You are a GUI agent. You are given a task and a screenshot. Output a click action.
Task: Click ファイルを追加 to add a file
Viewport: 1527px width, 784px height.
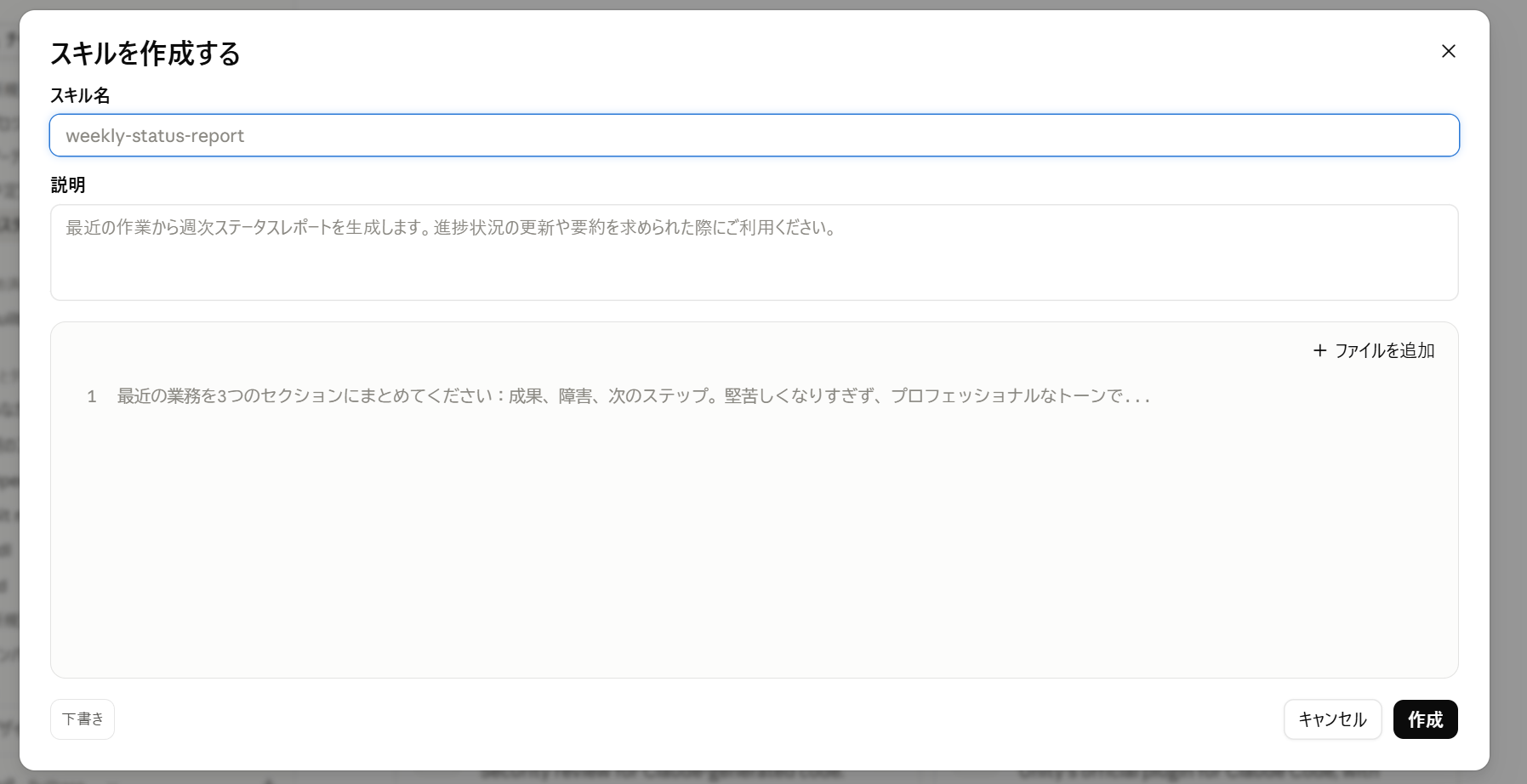click(1374, 350)
